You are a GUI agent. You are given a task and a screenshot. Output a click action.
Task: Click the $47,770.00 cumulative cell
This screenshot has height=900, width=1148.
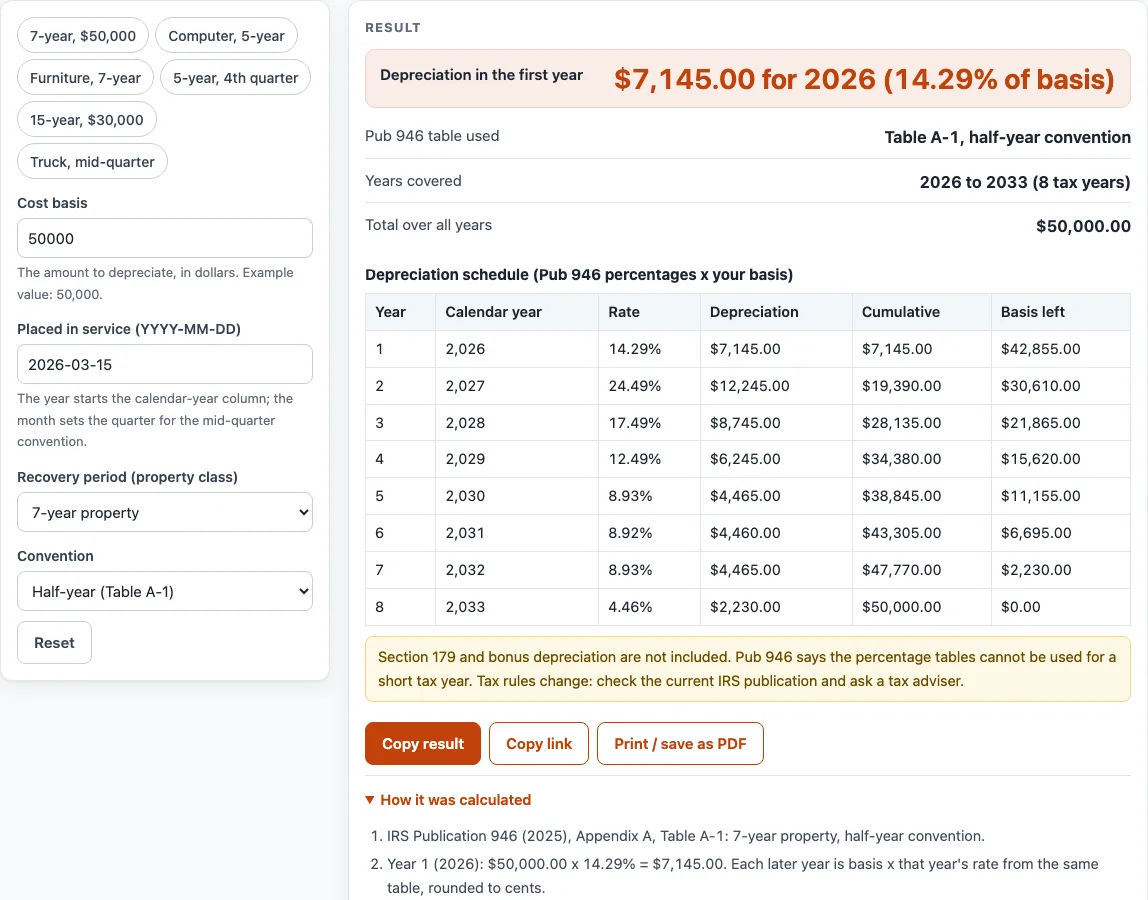[x=922, y=570]
